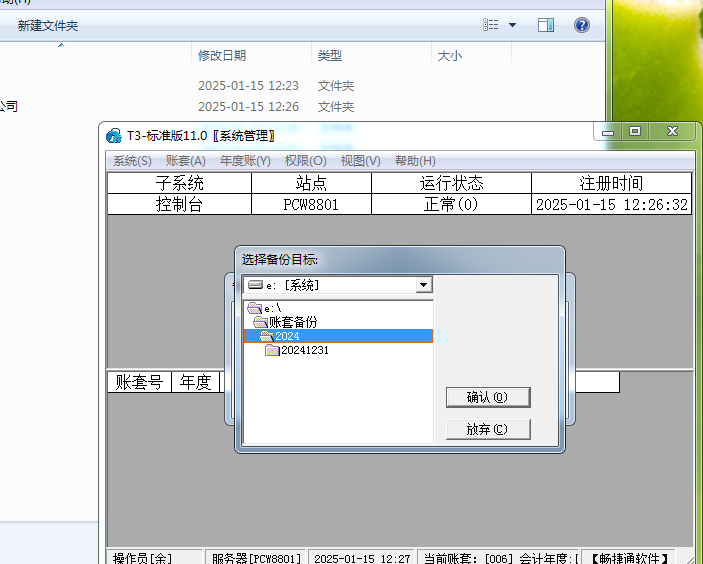Sort Explorer list by 大小 column

point(472,56)
